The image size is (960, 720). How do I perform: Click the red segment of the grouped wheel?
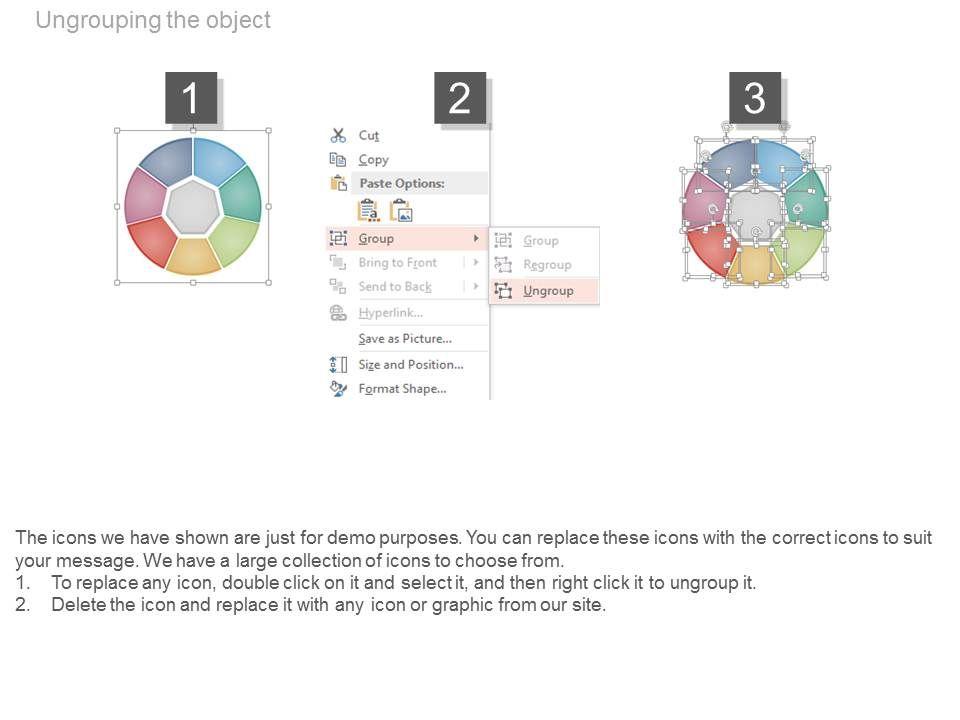pos(152,241)
